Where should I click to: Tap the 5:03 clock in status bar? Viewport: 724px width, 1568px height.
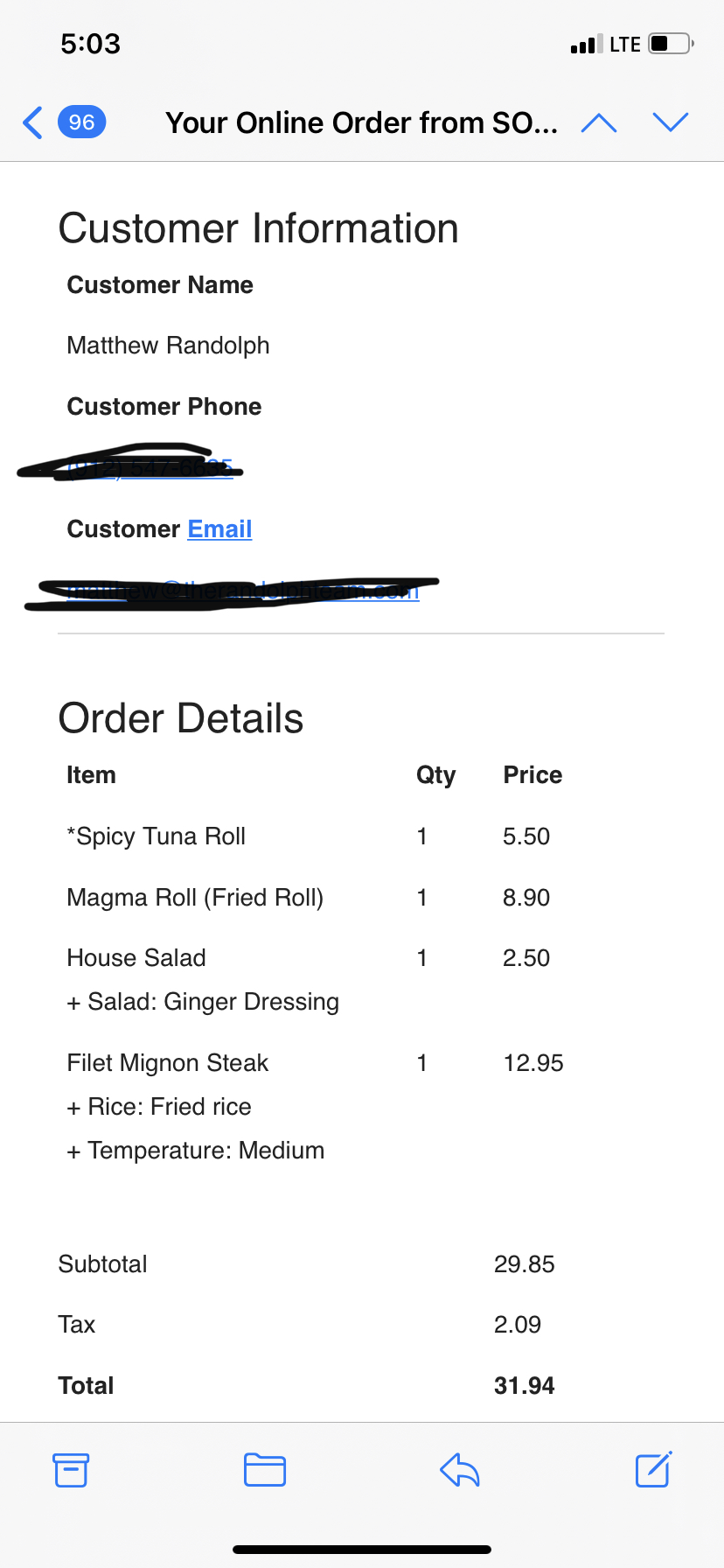pos(91,44)
